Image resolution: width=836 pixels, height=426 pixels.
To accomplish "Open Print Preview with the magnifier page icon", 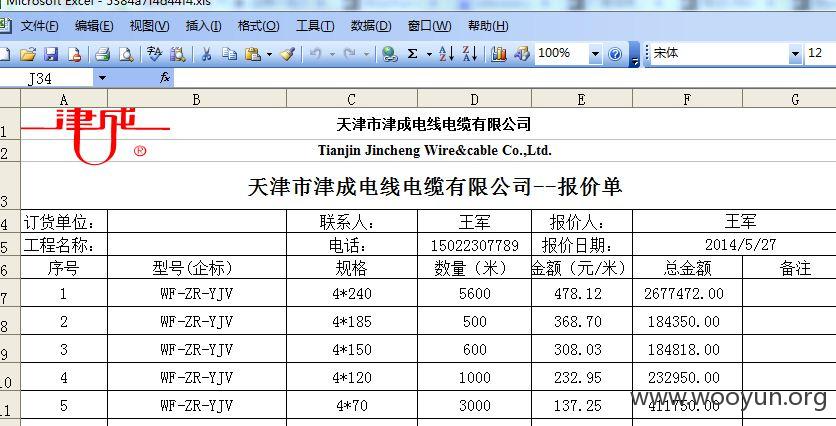I will pos(126,54).
